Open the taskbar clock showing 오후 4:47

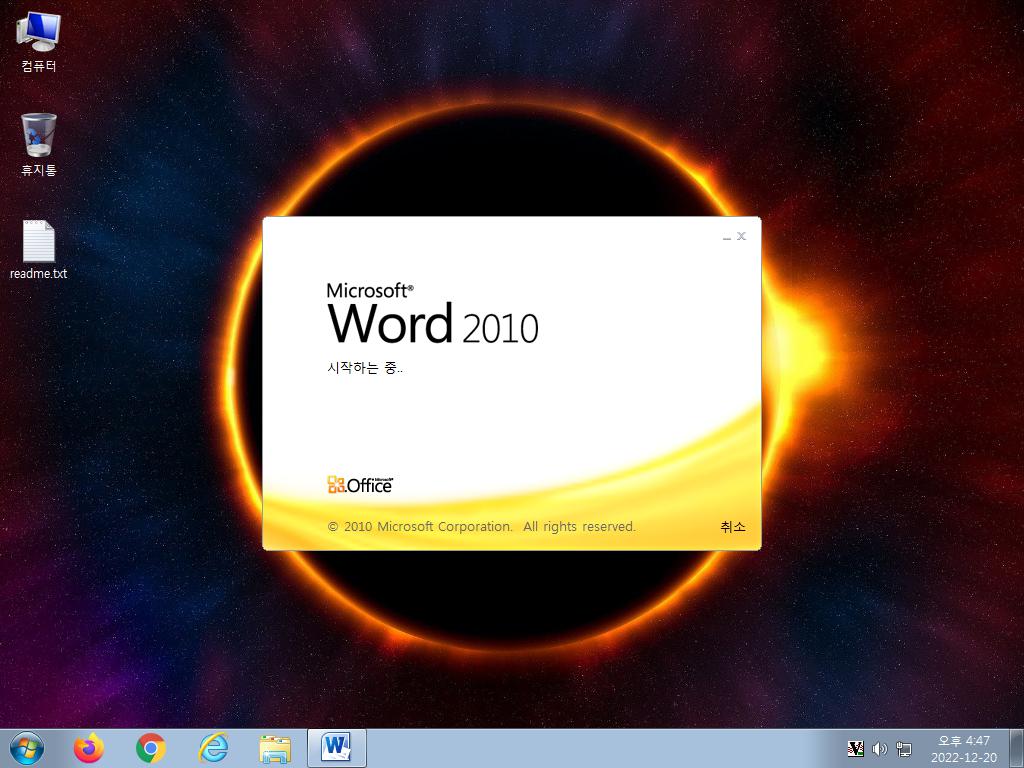[964, 749]
